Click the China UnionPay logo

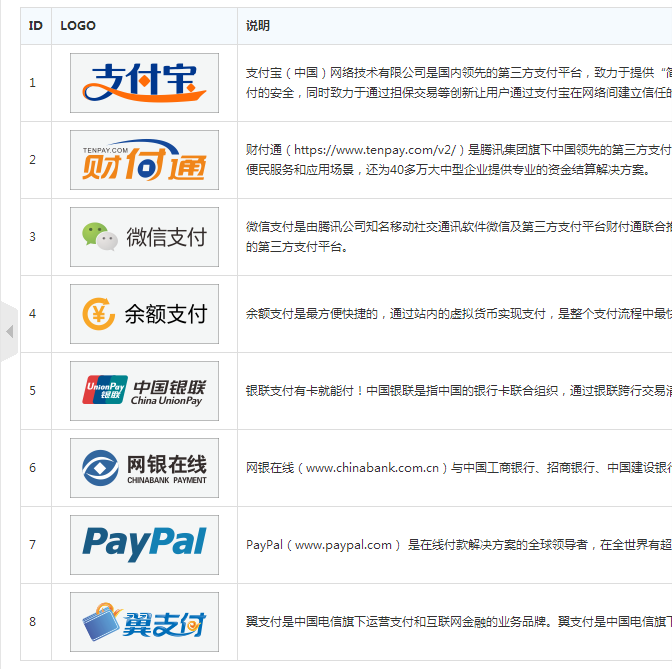[x=144, y=391]
